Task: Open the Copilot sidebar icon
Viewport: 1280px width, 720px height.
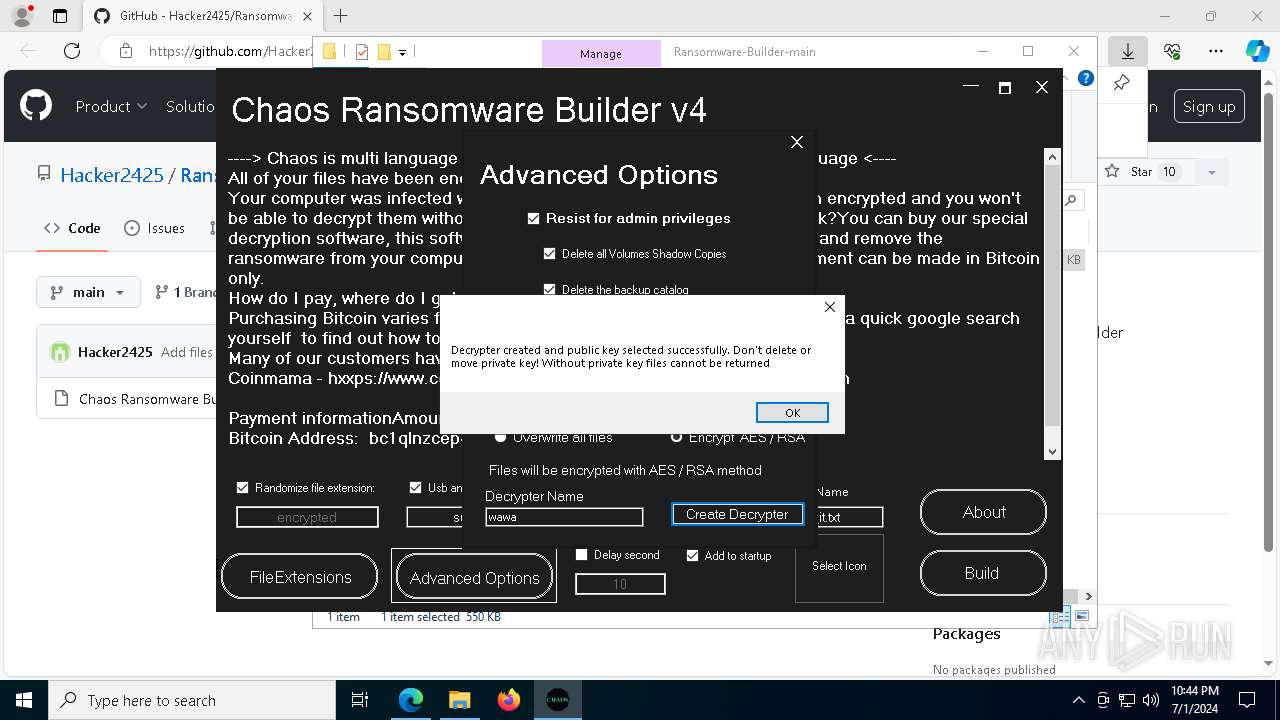Action: 1257,51
